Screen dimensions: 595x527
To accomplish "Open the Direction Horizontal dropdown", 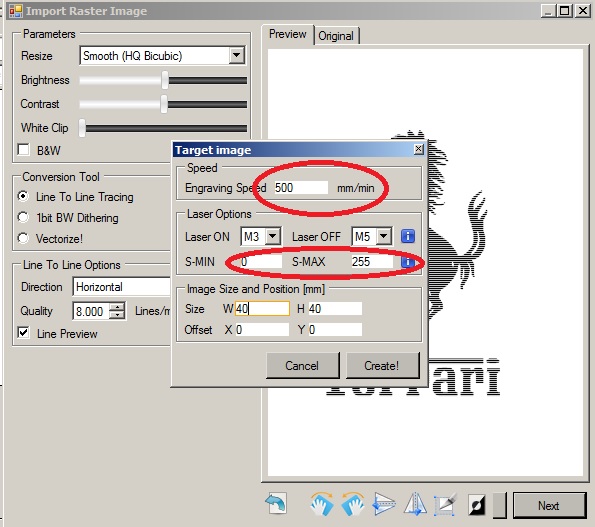I will pyautogui.click(x=122, y=286).
